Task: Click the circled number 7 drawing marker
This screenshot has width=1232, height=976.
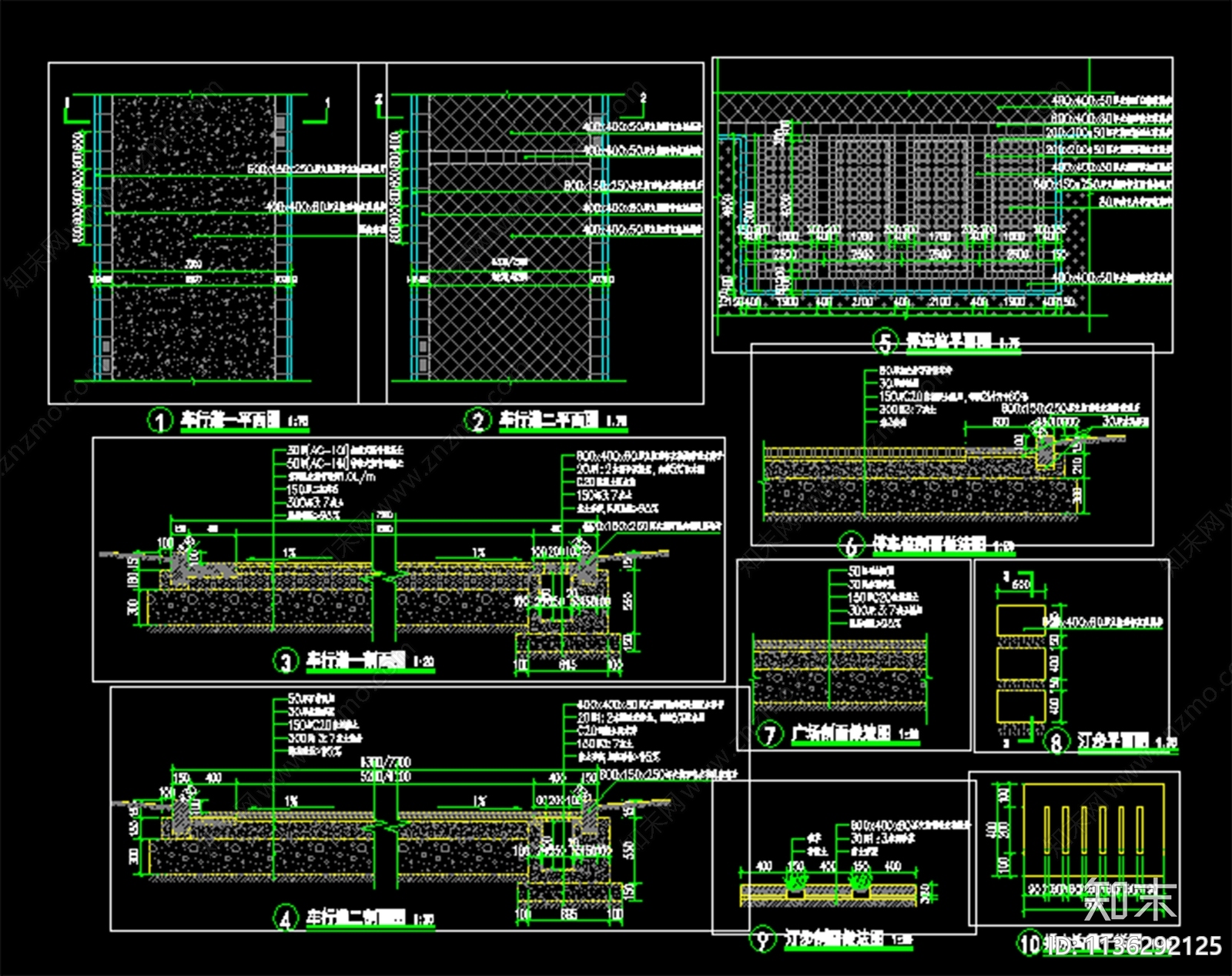Action: click(x=770, y=735)
